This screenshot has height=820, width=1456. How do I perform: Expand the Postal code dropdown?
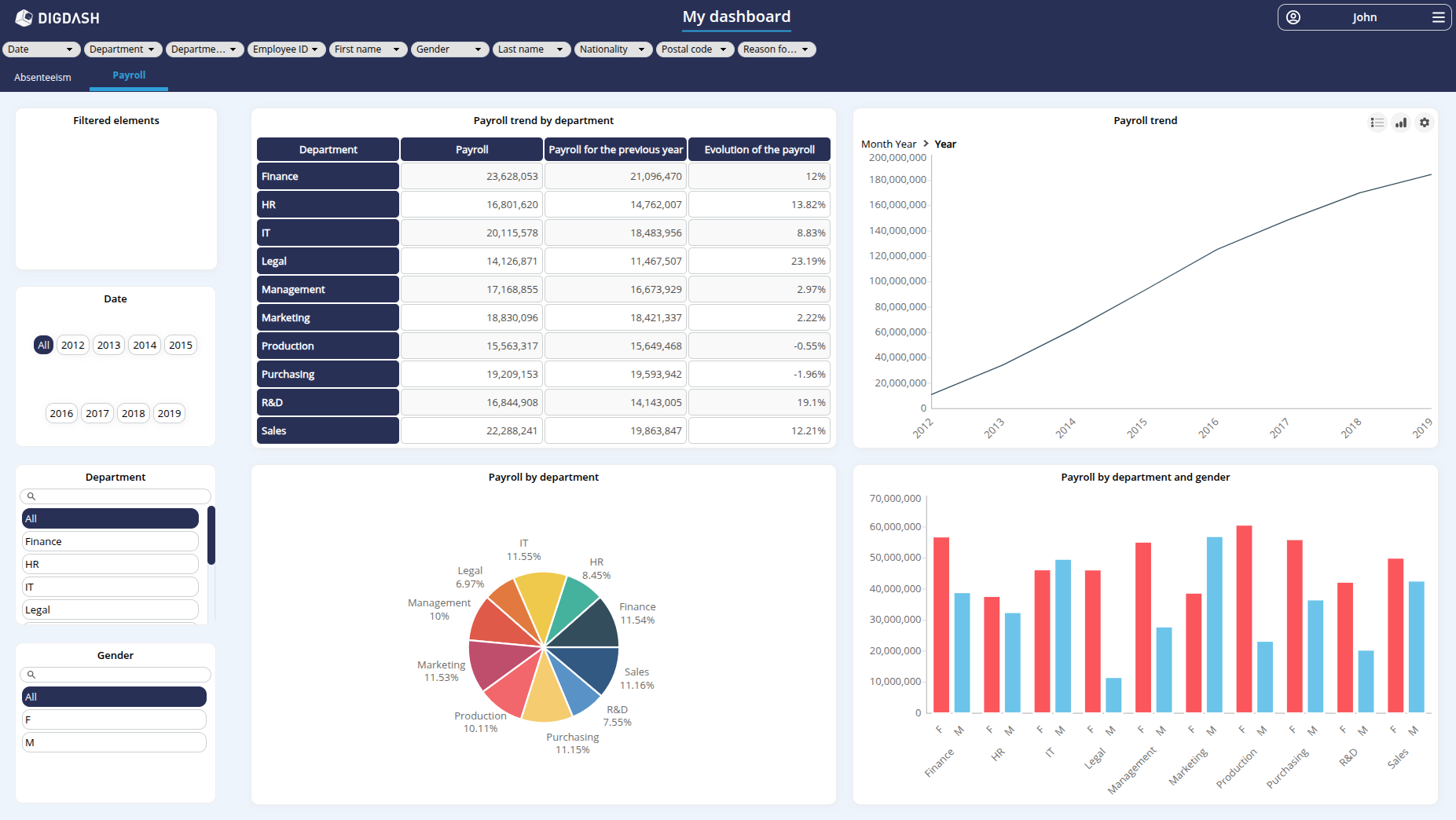coord(695,49)
